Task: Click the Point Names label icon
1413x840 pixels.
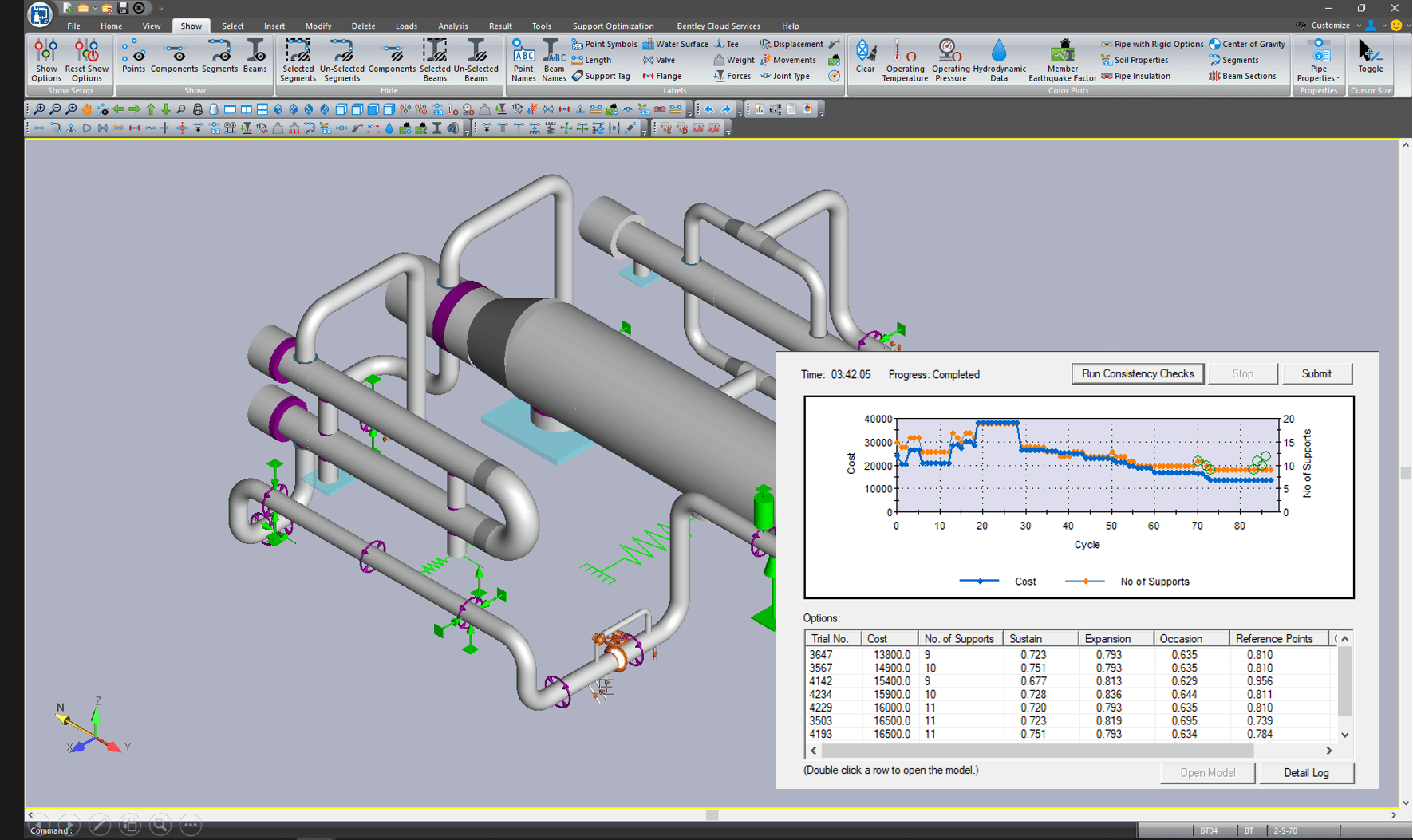Action: pyautogui.click(x=523, y=60)
